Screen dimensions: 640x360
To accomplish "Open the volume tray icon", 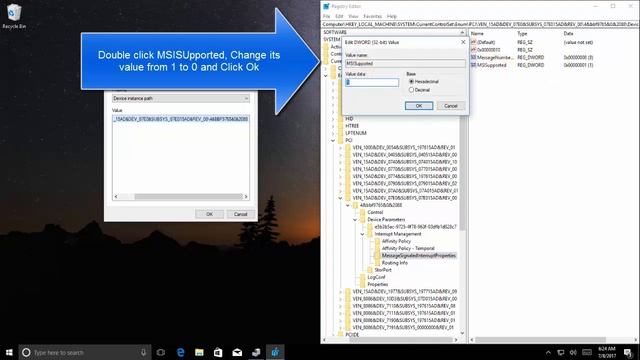I will coord(573,353).
